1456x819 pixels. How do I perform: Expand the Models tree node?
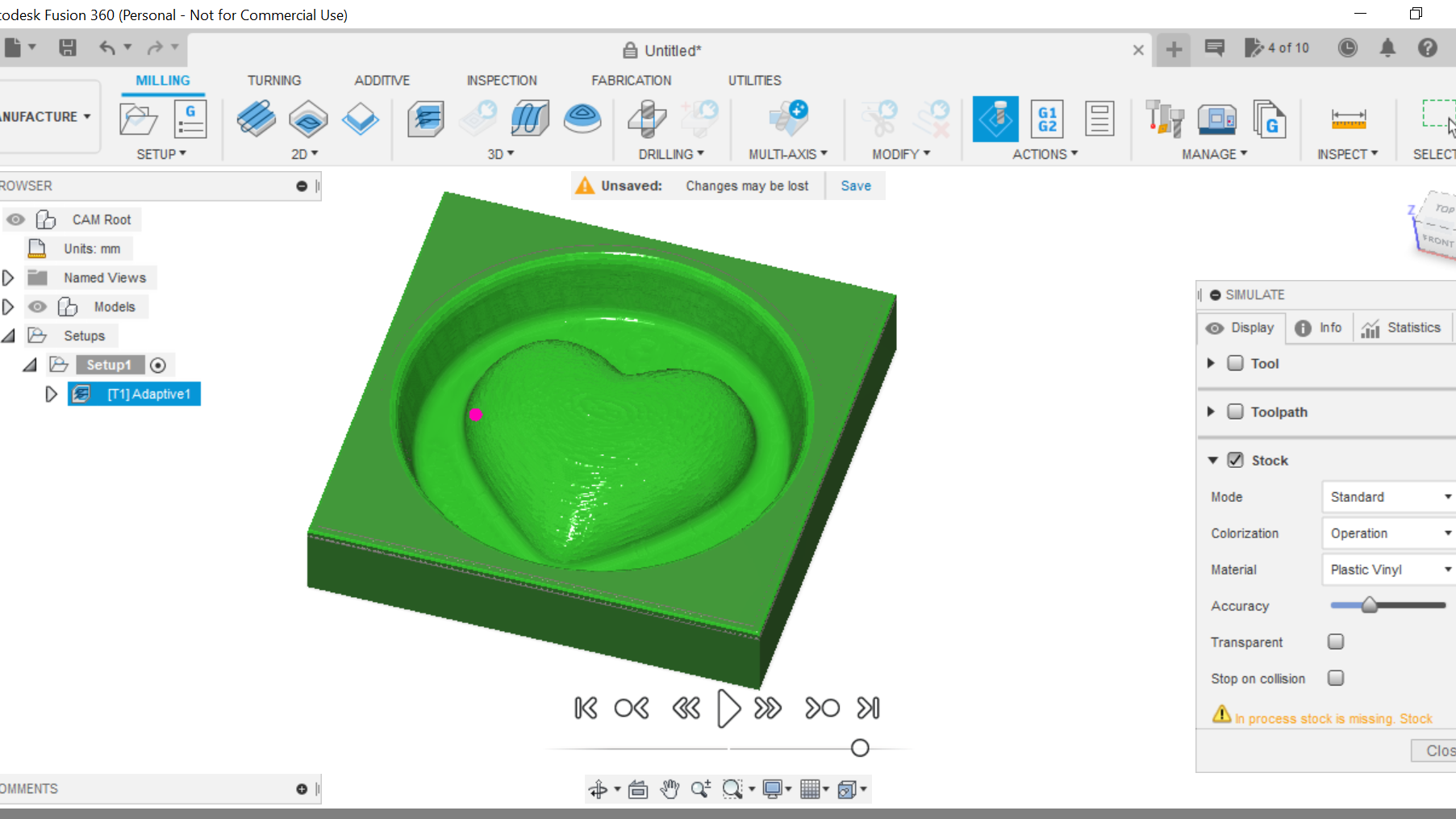coord(8,307)
